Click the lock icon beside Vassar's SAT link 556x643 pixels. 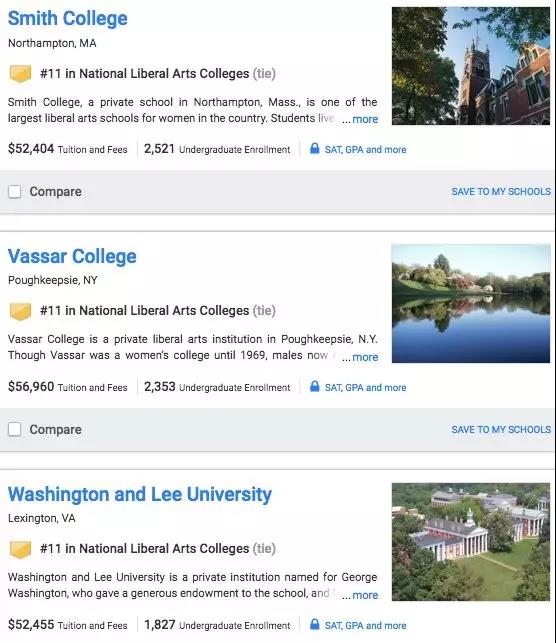click(x=314, y=386)
